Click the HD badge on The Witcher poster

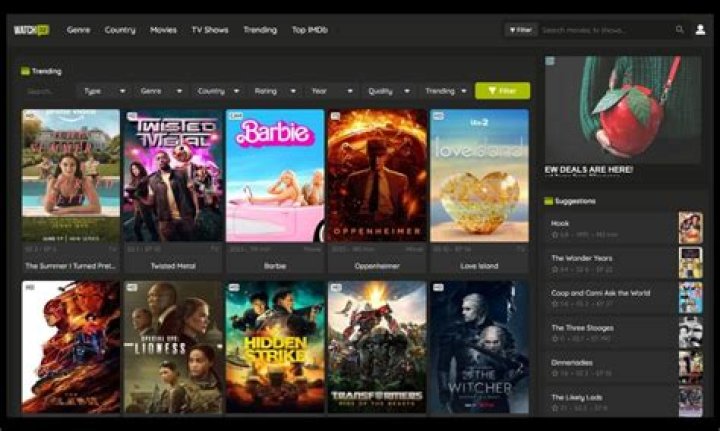pos(439,288)
